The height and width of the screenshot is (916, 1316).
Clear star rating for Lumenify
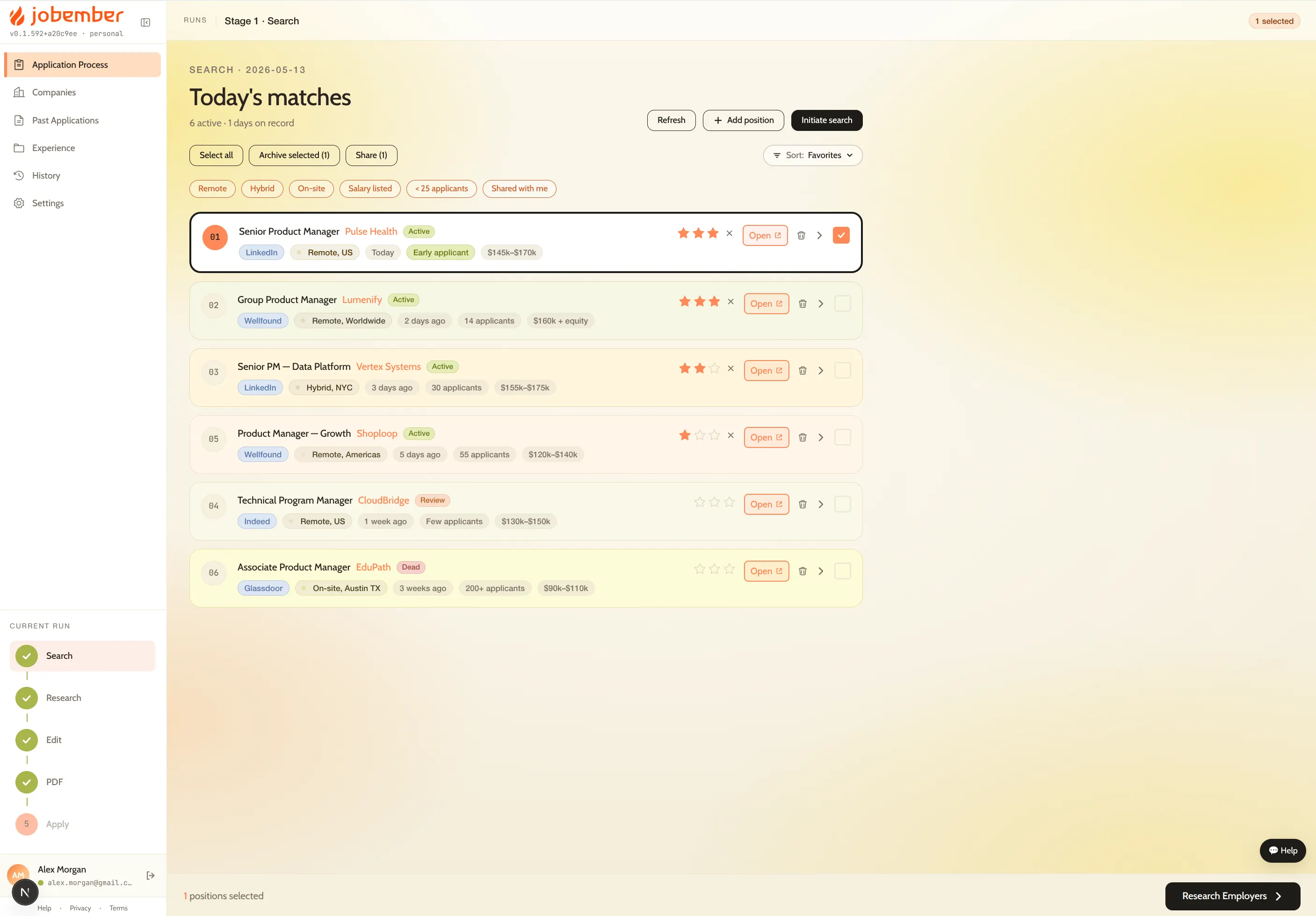coord(730,302)
